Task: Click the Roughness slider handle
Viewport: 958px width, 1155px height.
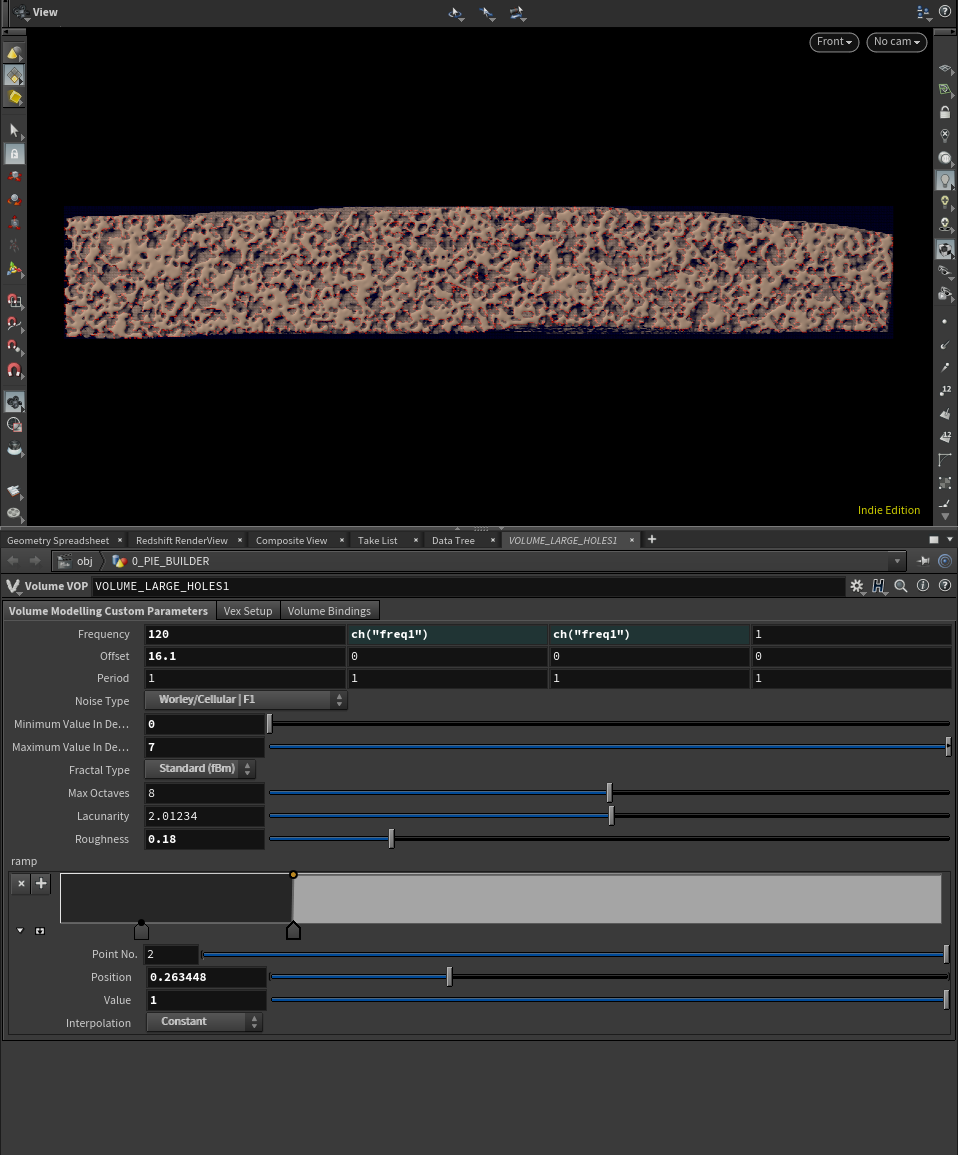Action: (391, 839)
